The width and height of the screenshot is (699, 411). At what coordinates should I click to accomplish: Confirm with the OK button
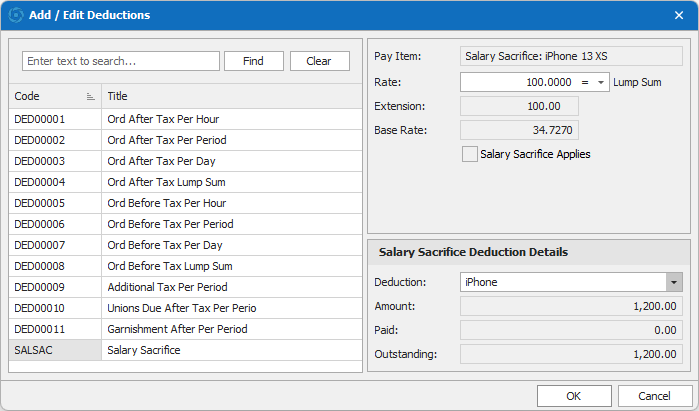pos(573,395)
